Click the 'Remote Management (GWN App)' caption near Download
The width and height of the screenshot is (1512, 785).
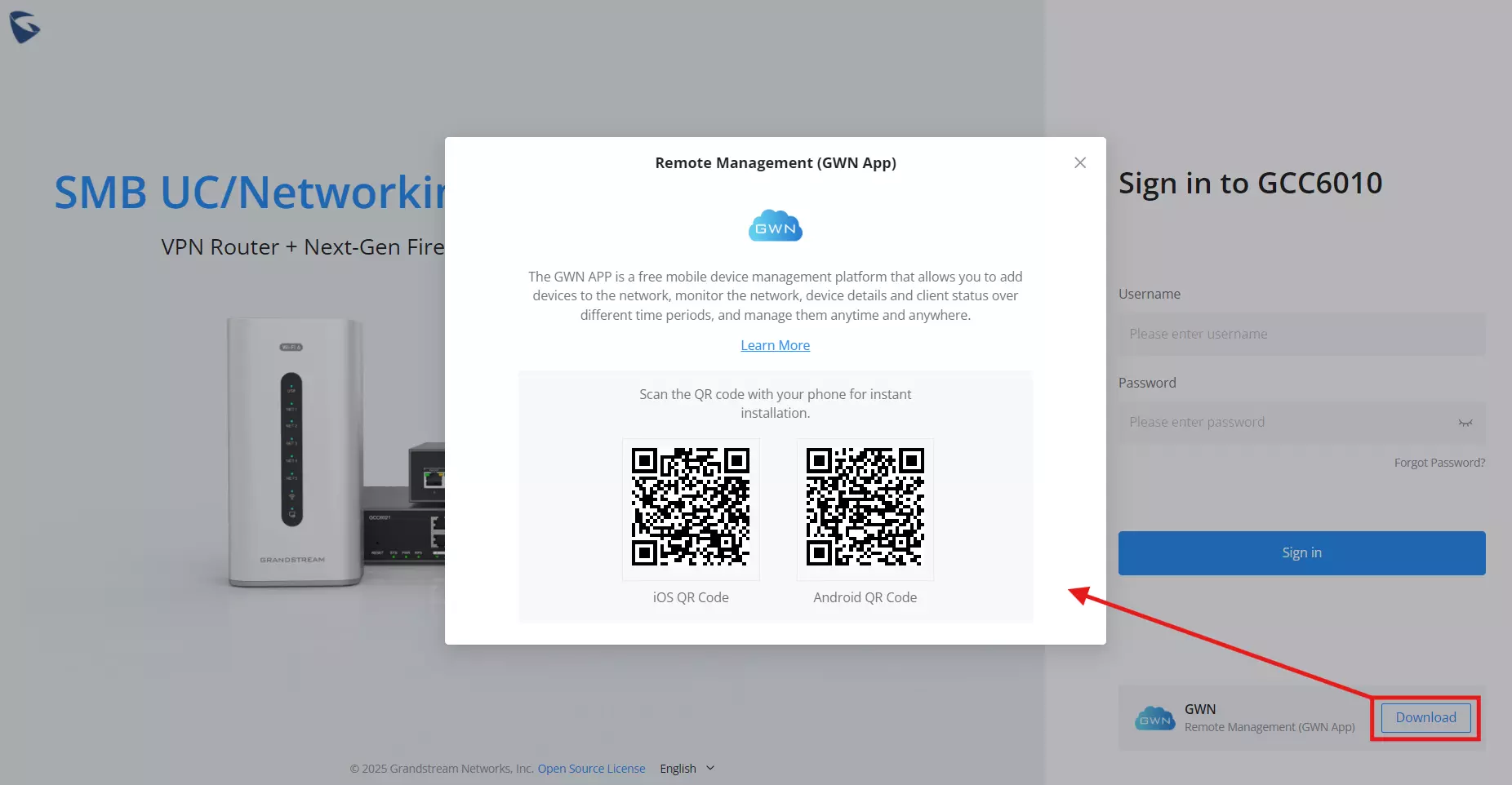tap(1270, 727)
